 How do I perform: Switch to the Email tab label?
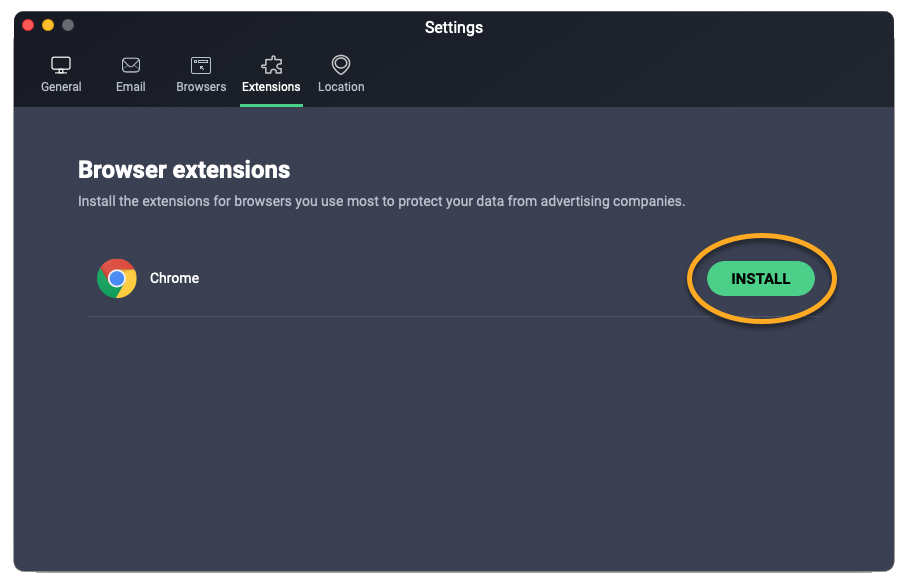click(131, 87)
